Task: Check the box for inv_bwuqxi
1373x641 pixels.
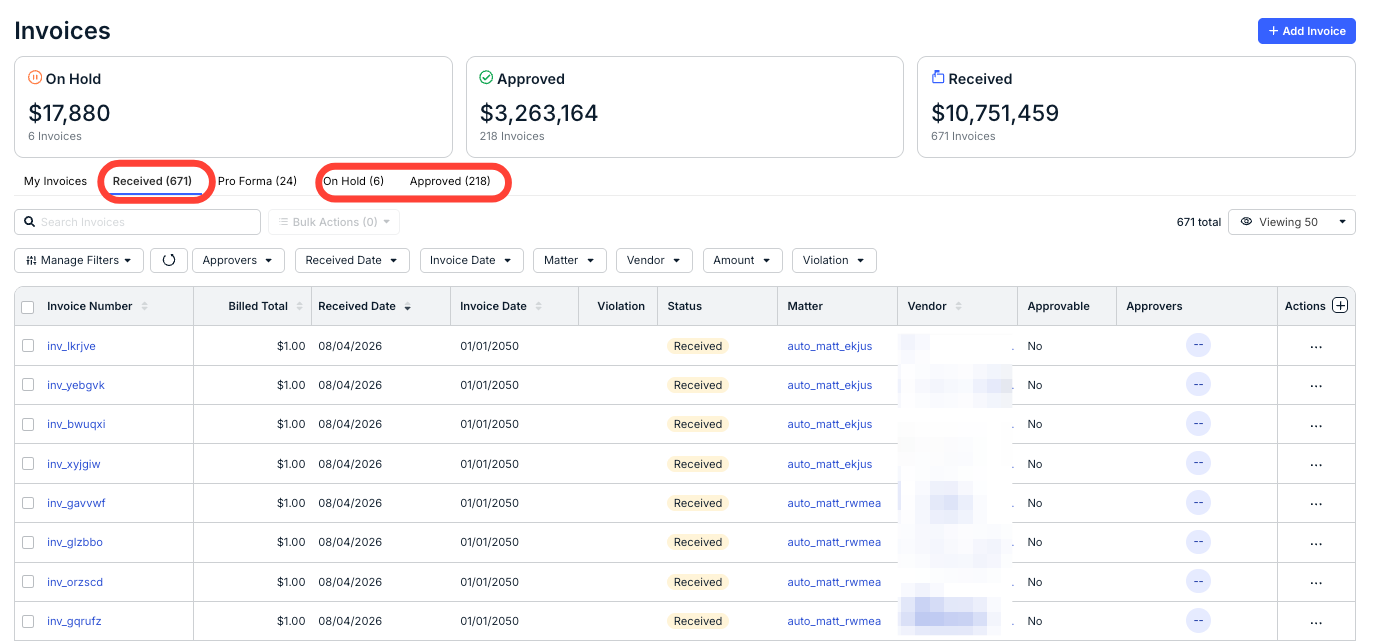Action: 28,424
